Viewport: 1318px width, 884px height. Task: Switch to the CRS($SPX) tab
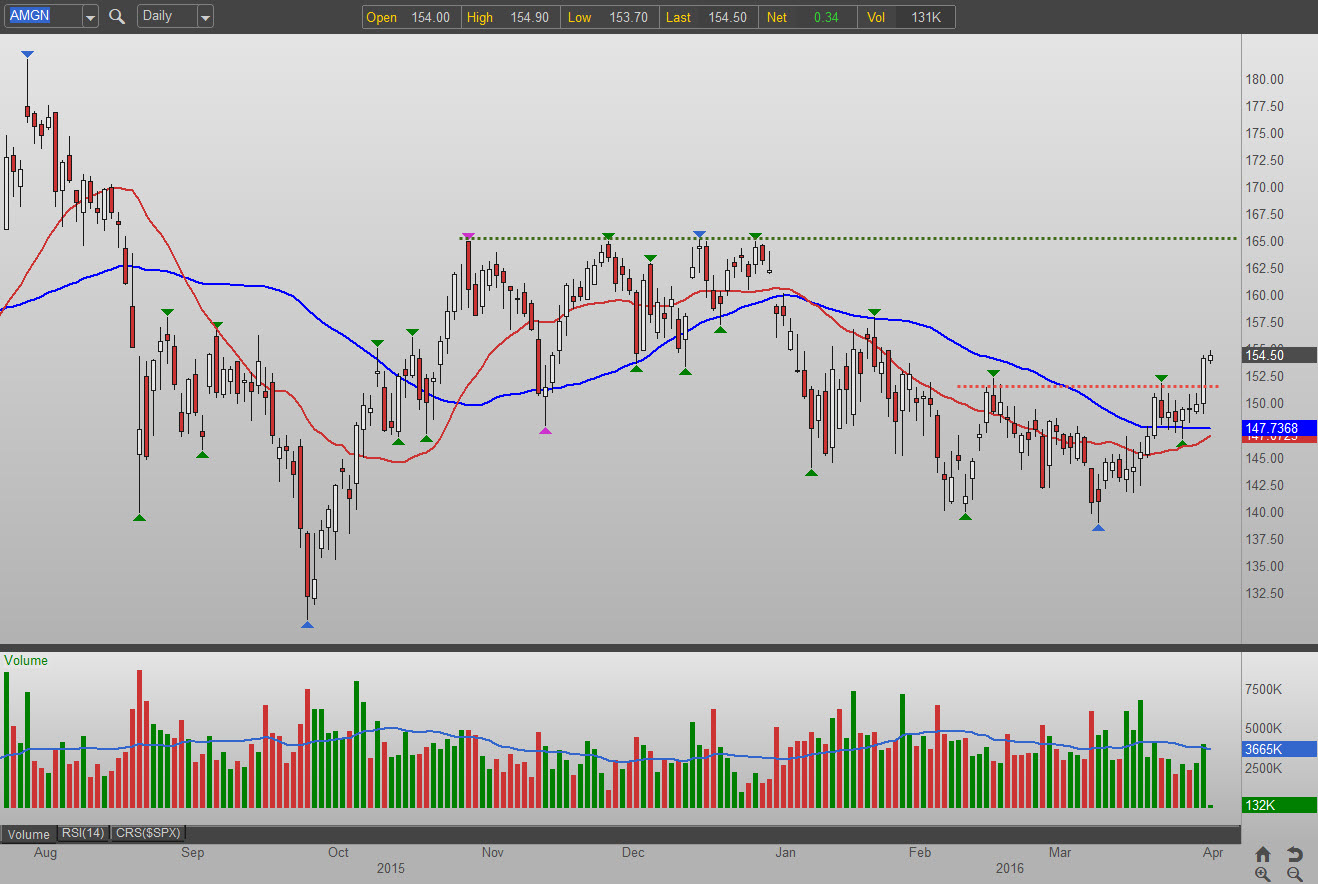(x=148, y=833)
